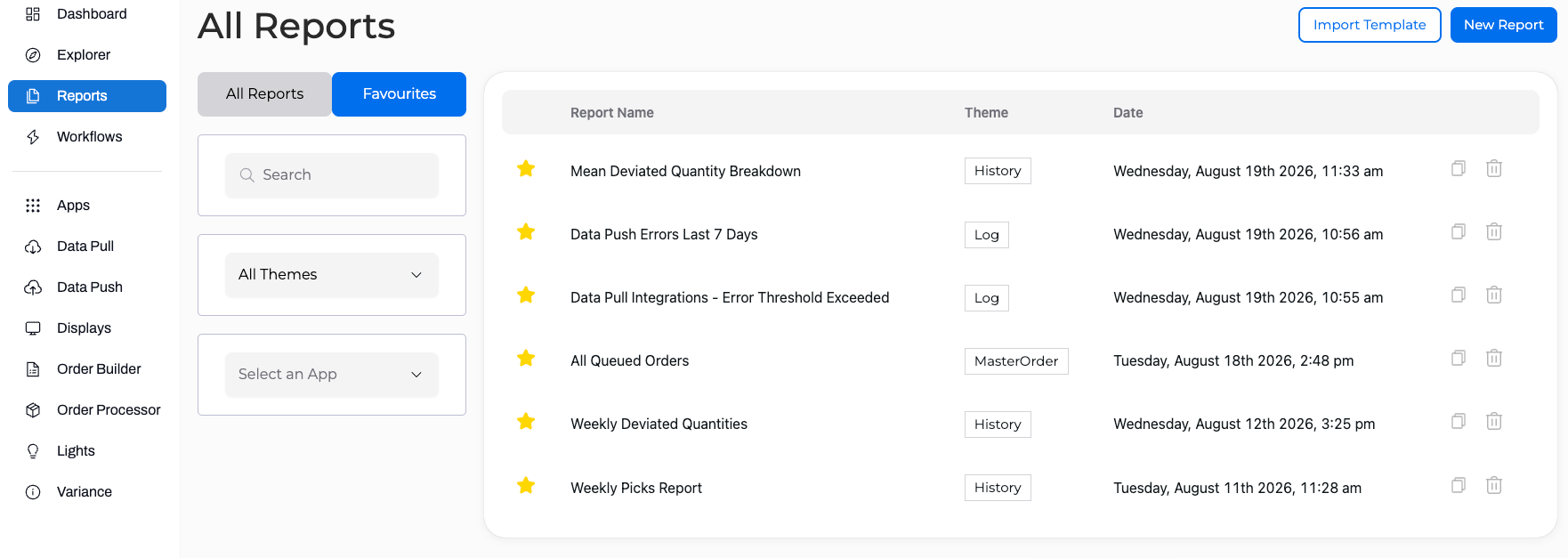Go to Explorer in sidebar
The height and width of the screenshot is (558, 1568).
coord(87,55)
